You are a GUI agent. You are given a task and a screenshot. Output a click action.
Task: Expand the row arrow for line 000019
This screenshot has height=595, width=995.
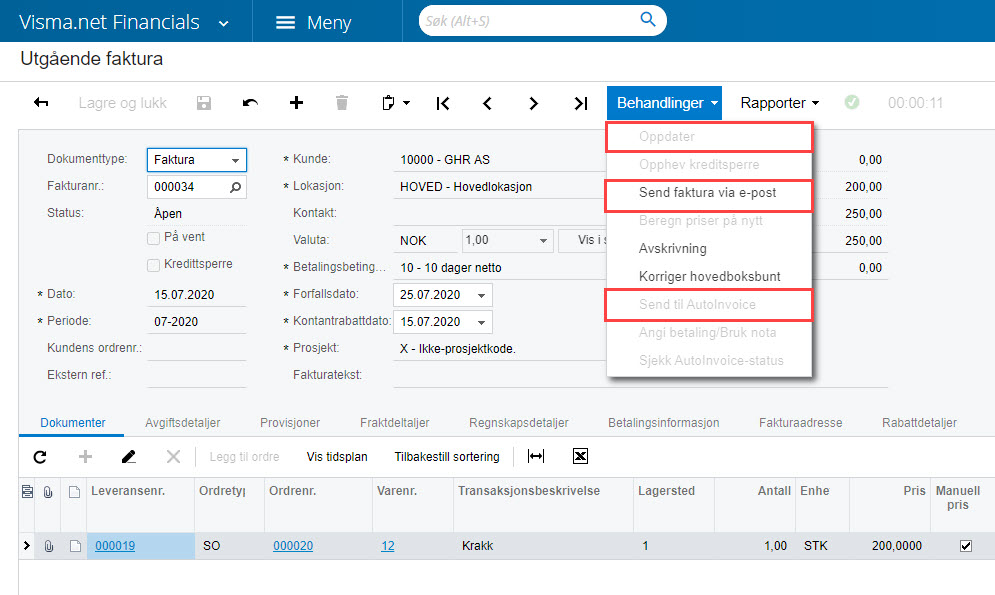coord(27,546)
